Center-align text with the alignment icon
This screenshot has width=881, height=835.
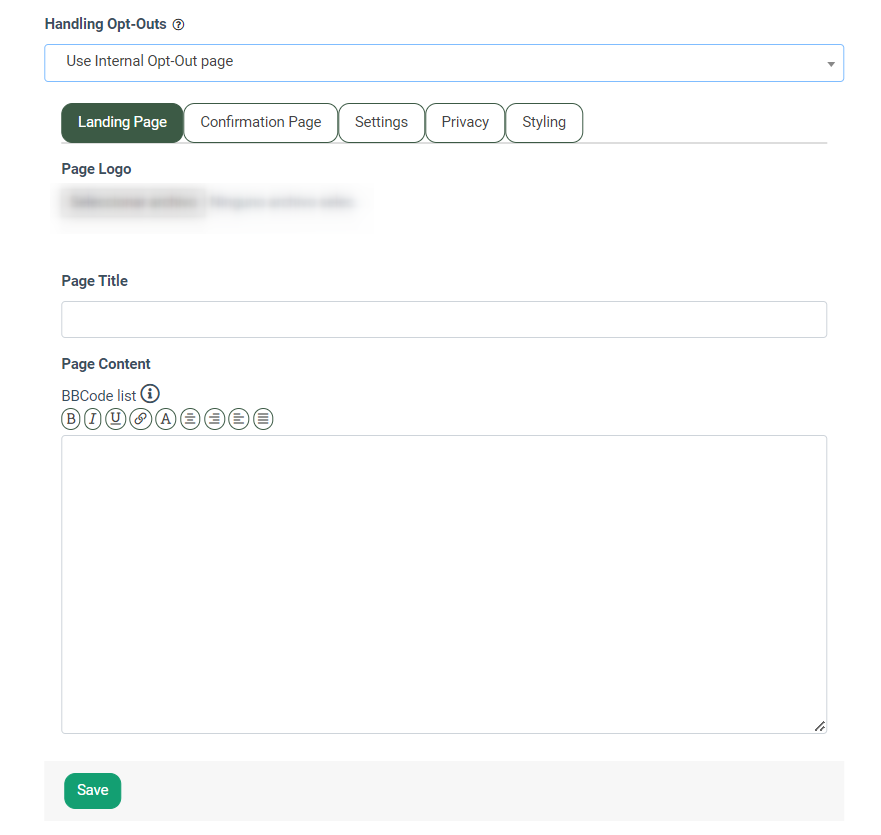[190, 419]
